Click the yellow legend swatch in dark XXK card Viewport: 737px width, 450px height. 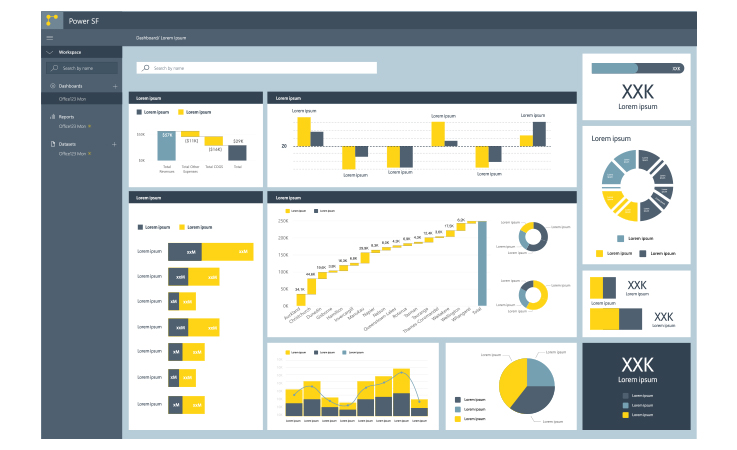click(625, 415)
